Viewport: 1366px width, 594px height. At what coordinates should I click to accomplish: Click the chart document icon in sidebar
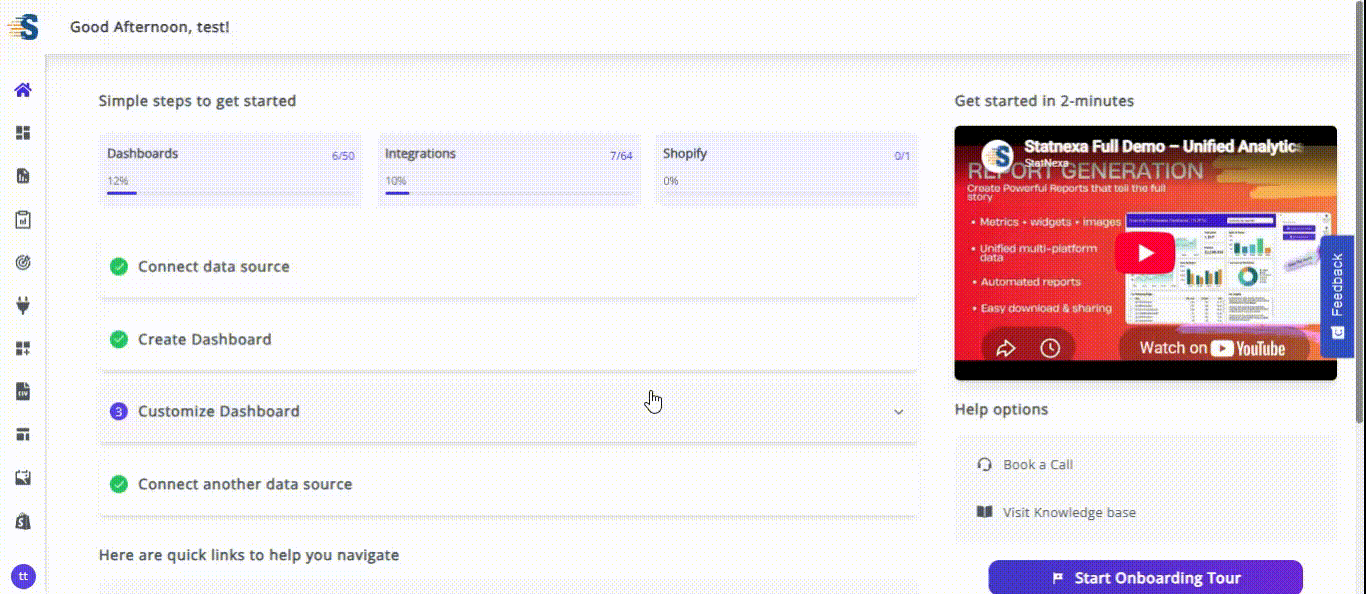coord(23,176)
